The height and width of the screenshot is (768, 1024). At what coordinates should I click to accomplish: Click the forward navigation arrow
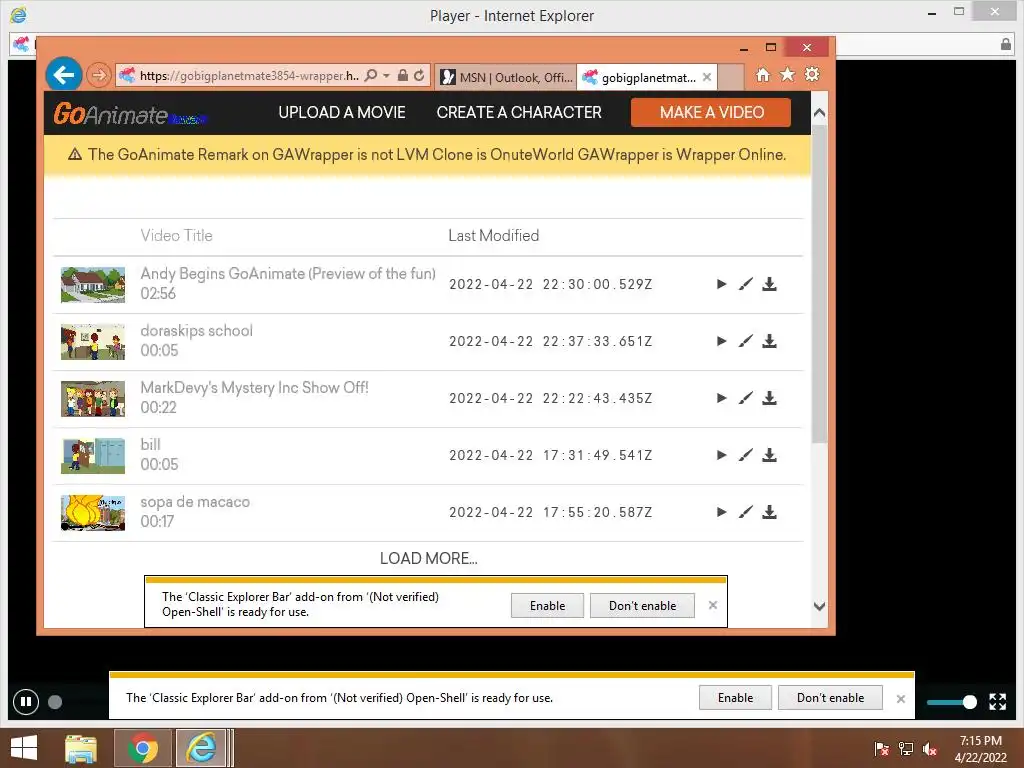(x=99, y=76)
